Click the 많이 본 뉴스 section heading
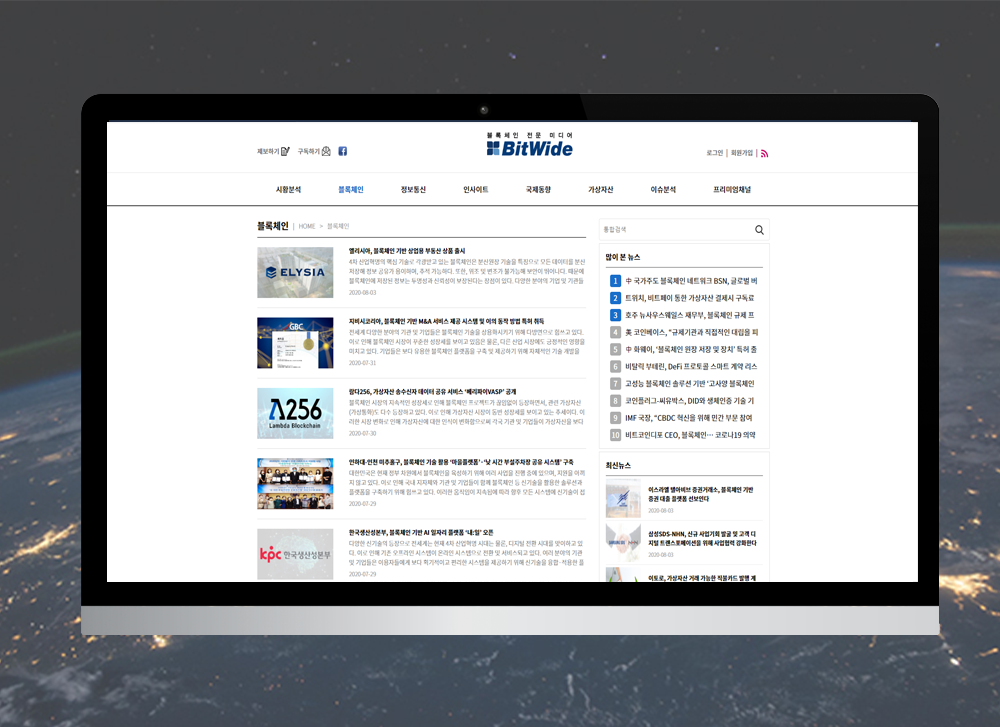 623,257
